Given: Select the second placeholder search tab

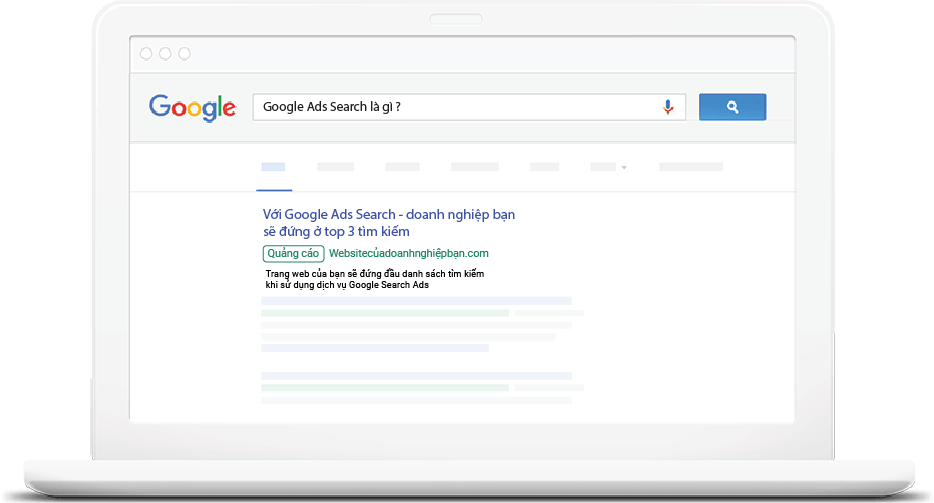Looking at the screenshot, I should tap(335, 167).
